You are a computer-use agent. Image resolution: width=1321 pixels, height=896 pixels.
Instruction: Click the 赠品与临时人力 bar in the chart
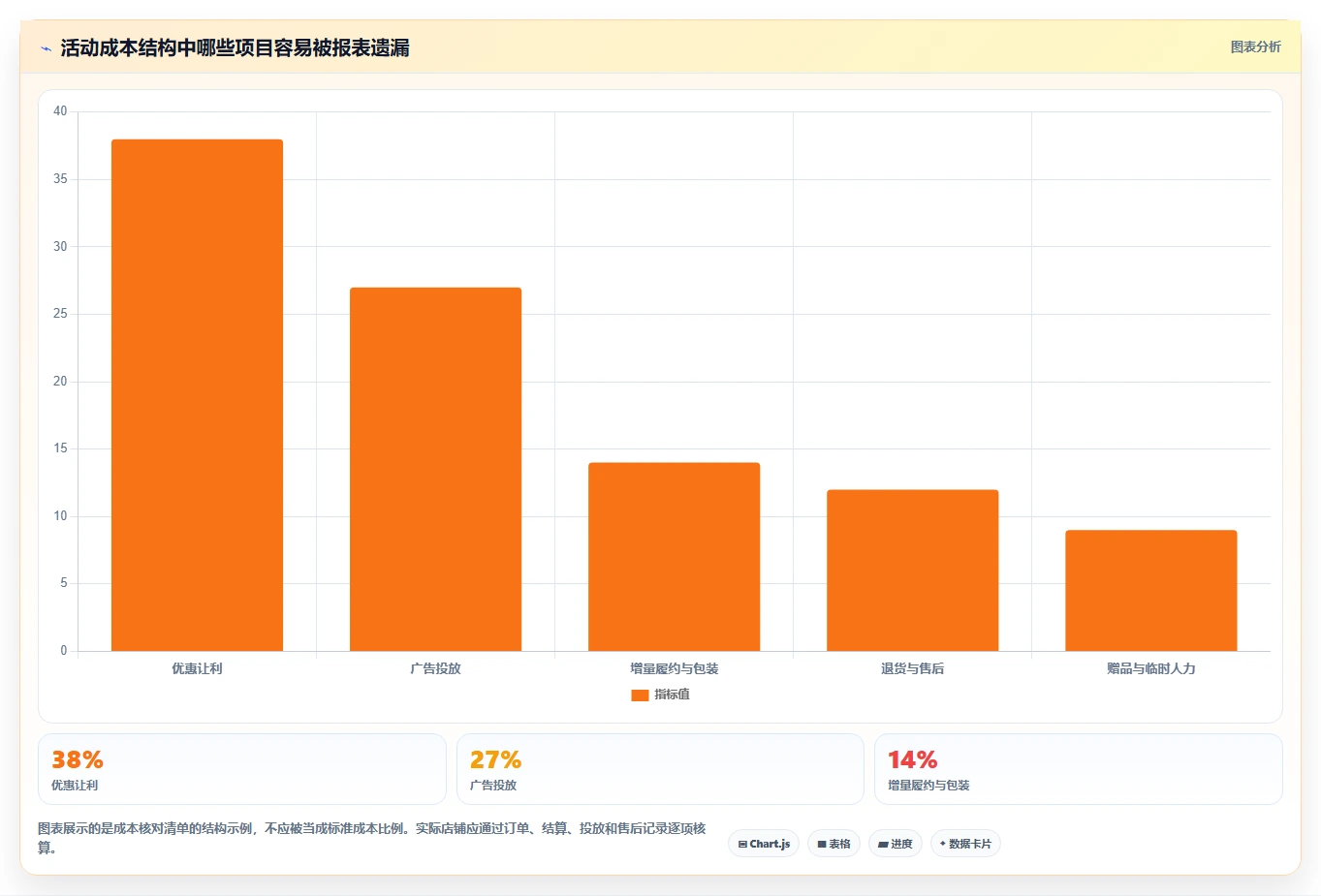coord(1150,591)
